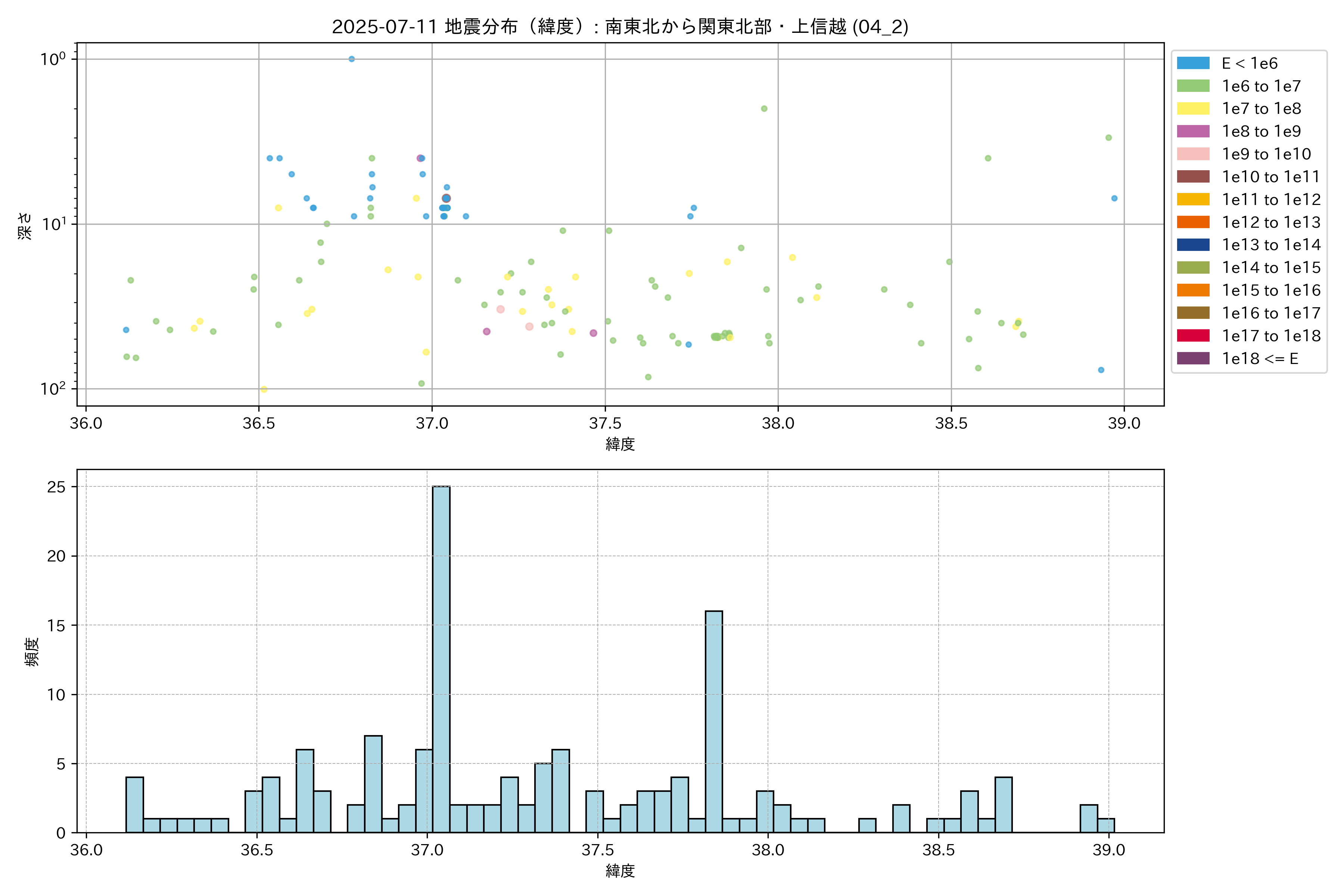
Task: Click the green 1e6 to 1e7 swatch
Action: coord(1193,86)
